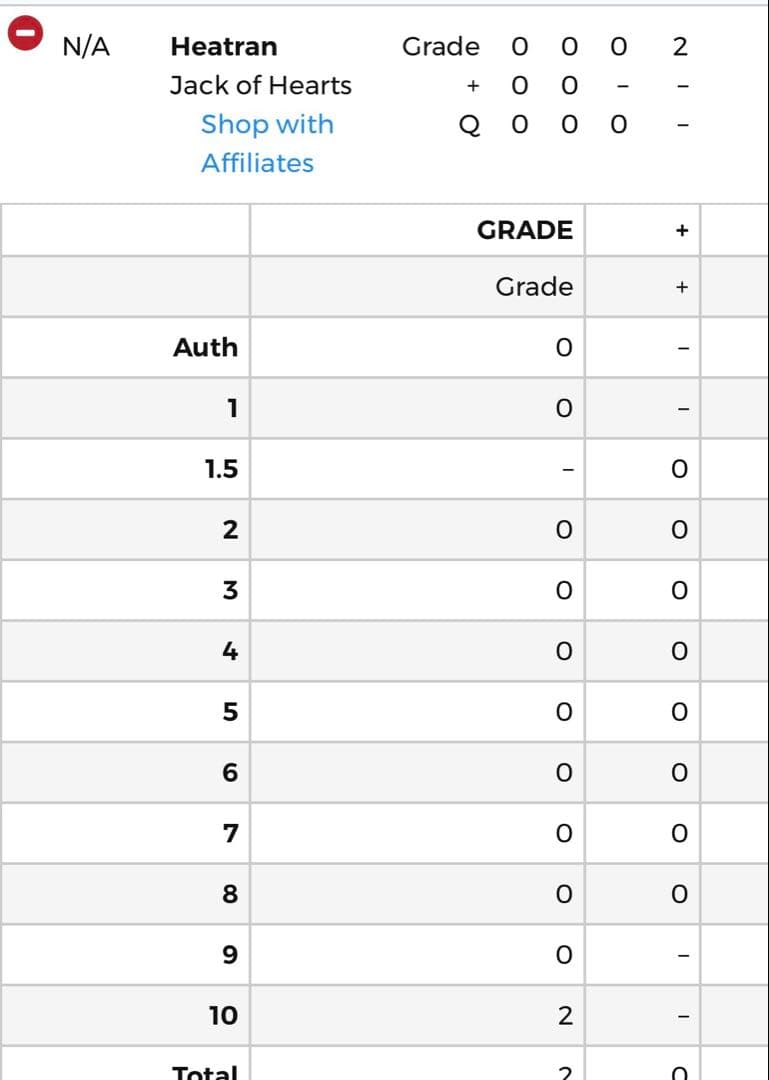Click the Heatran card name

224,46
